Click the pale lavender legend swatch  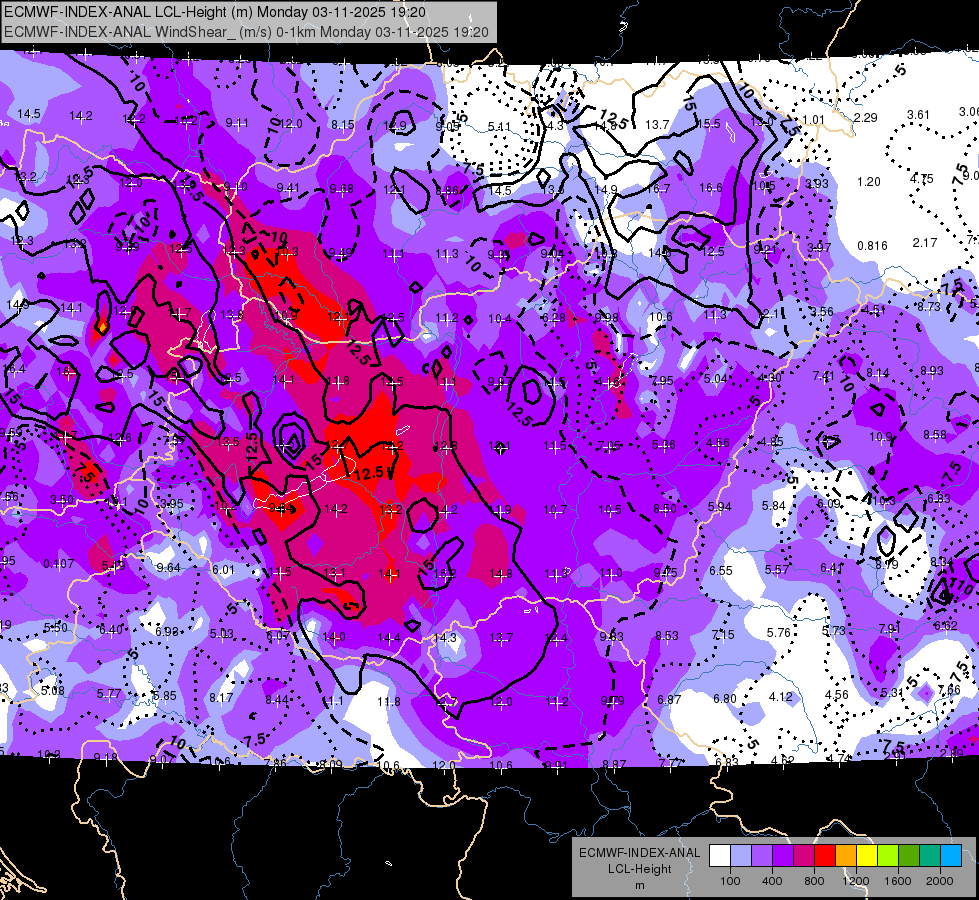[741, 856]
